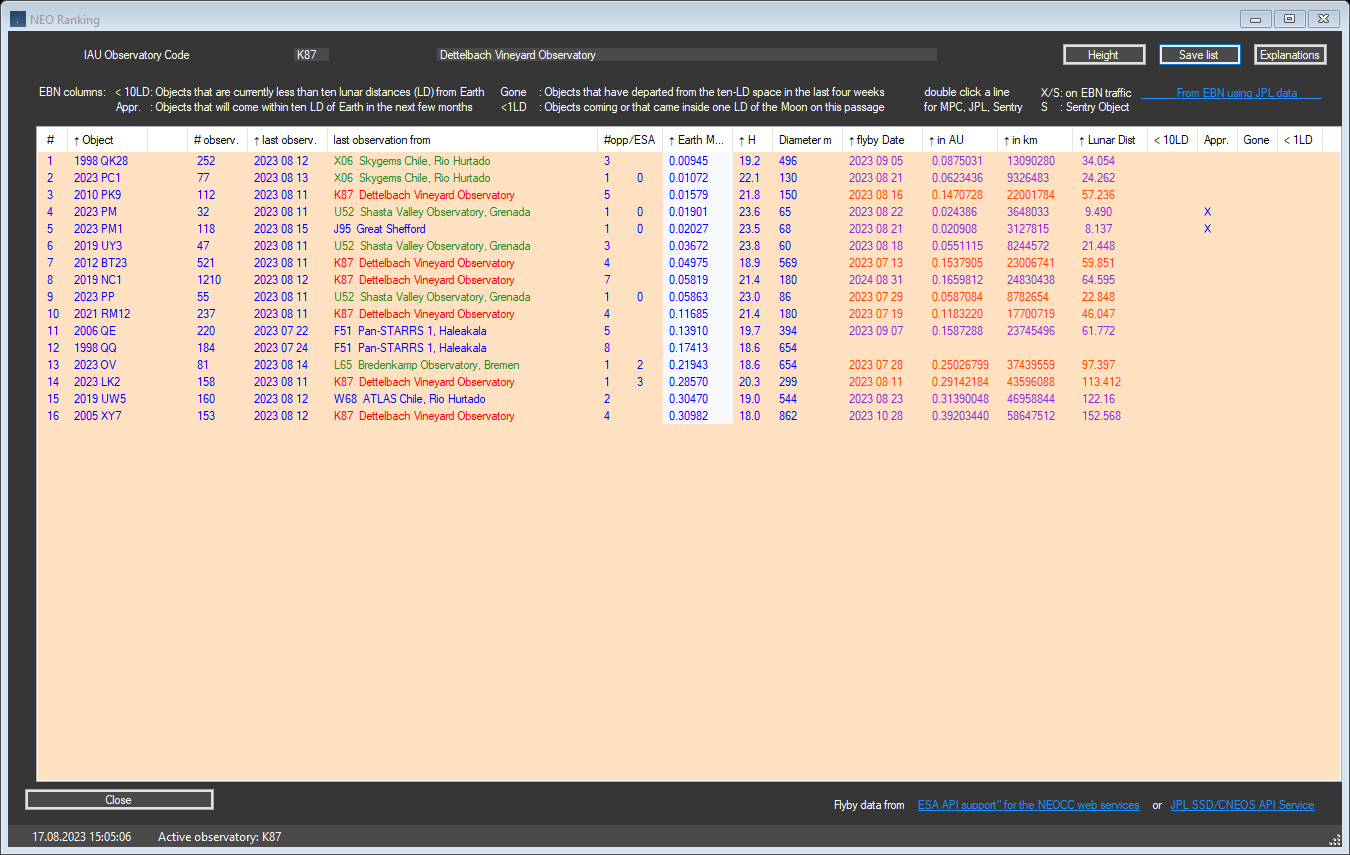Image resolution: width=1350 pixels, height=855 pixels.
Task: Sort by the 'last observ.' column header
Action: 287,140
